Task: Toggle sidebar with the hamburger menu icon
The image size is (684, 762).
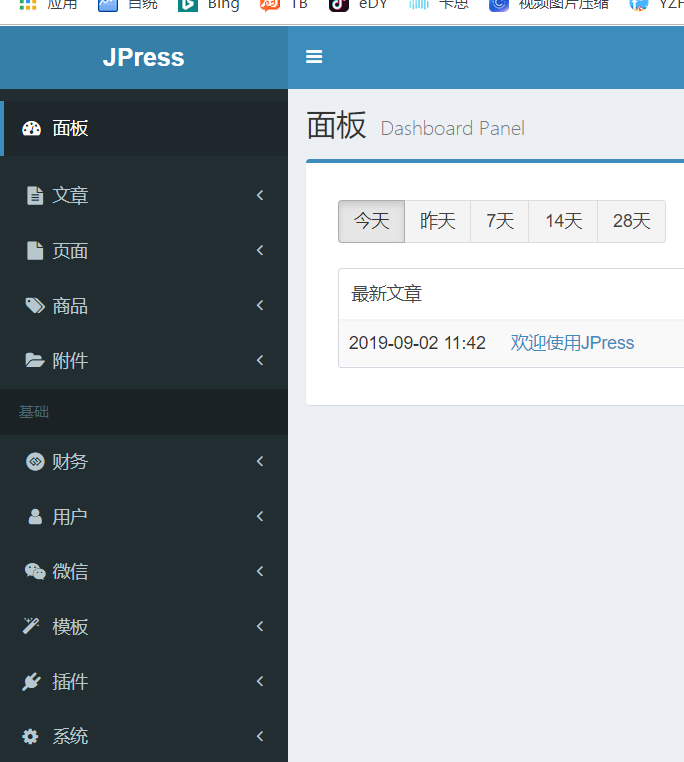Action: [x=314, y=57]
